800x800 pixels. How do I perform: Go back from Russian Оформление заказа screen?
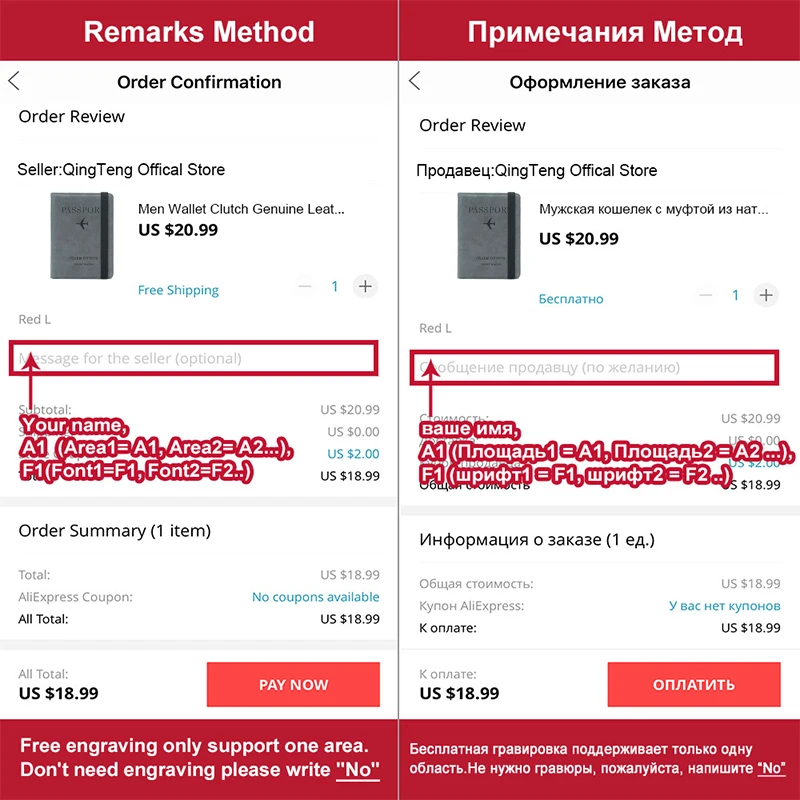(415, 82)
